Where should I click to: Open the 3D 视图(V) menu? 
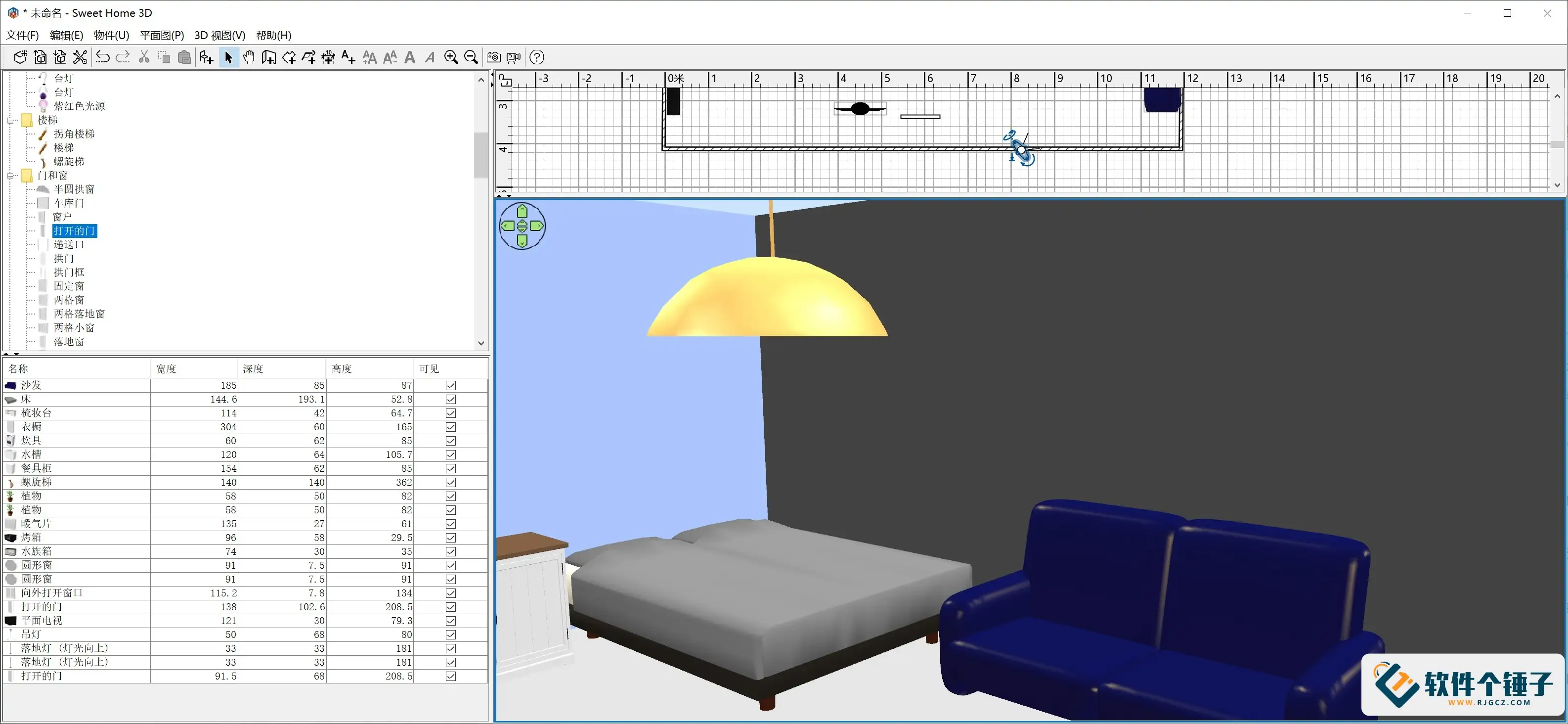pos(220,35)
